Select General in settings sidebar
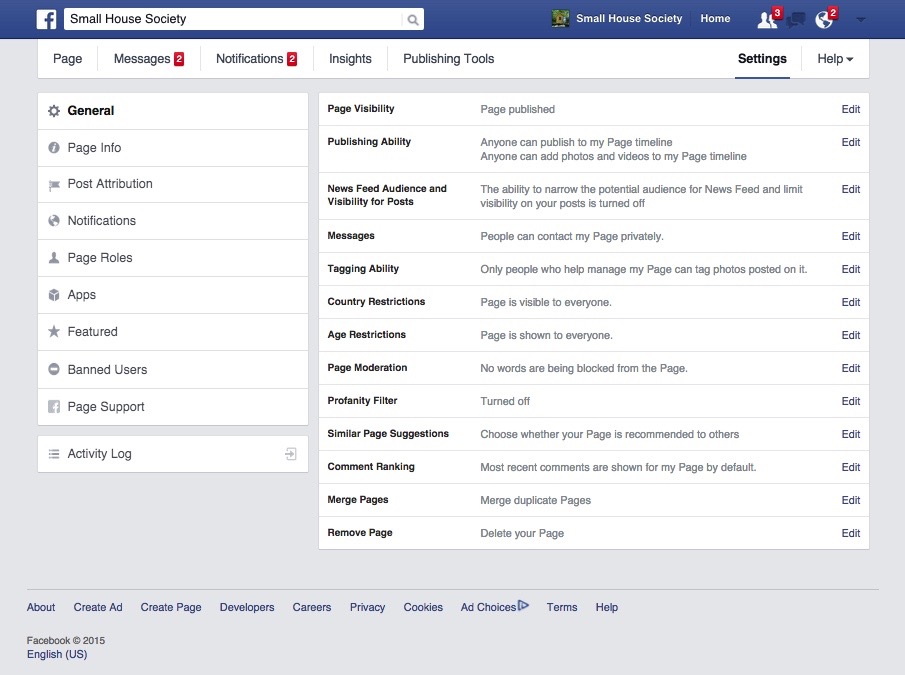The width and height of the screenshot is (905, 675). point(173,111)
